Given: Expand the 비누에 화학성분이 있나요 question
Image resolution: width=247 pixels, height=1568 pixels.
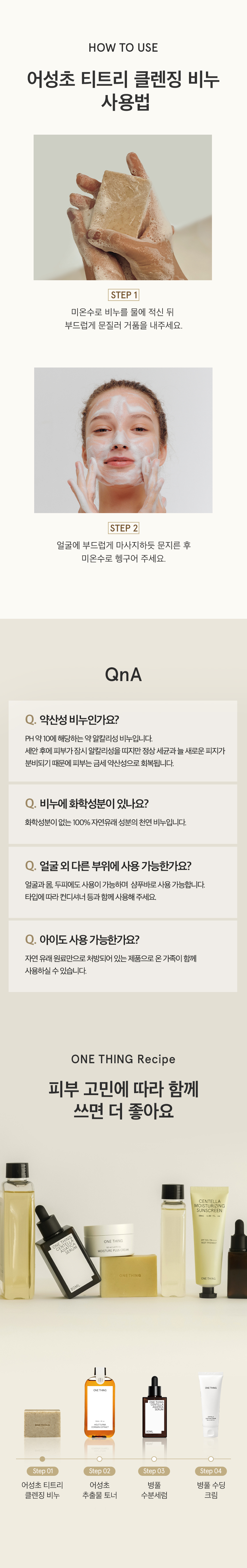Looking at the screenshot, I should pos(123,813).
